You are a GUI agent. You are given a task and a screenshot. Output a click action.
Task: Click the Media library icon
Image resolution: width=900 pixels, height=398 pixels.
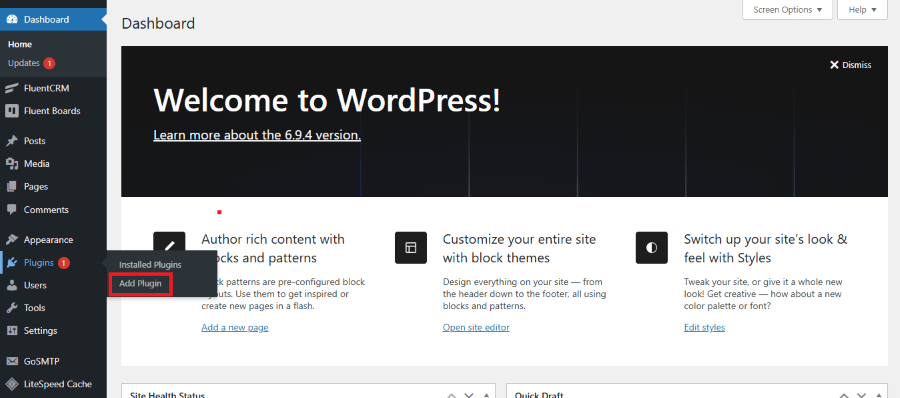(x=11, y=164)
